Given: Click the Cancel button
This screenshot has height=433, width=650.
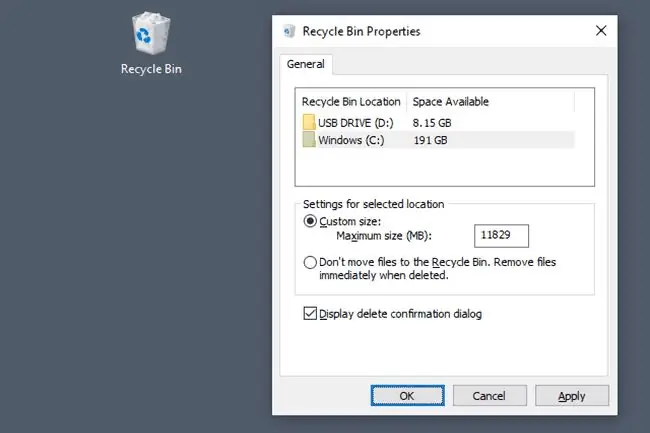Looking at the screenshot, I should click(490, 396).
